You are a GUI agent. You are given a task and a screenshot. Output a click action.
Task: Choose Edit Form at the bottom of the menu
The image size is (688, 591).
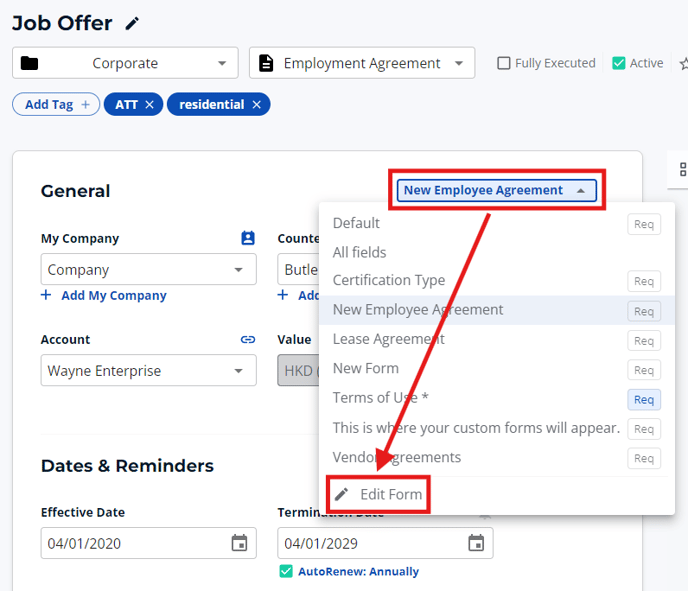[390, 495]
